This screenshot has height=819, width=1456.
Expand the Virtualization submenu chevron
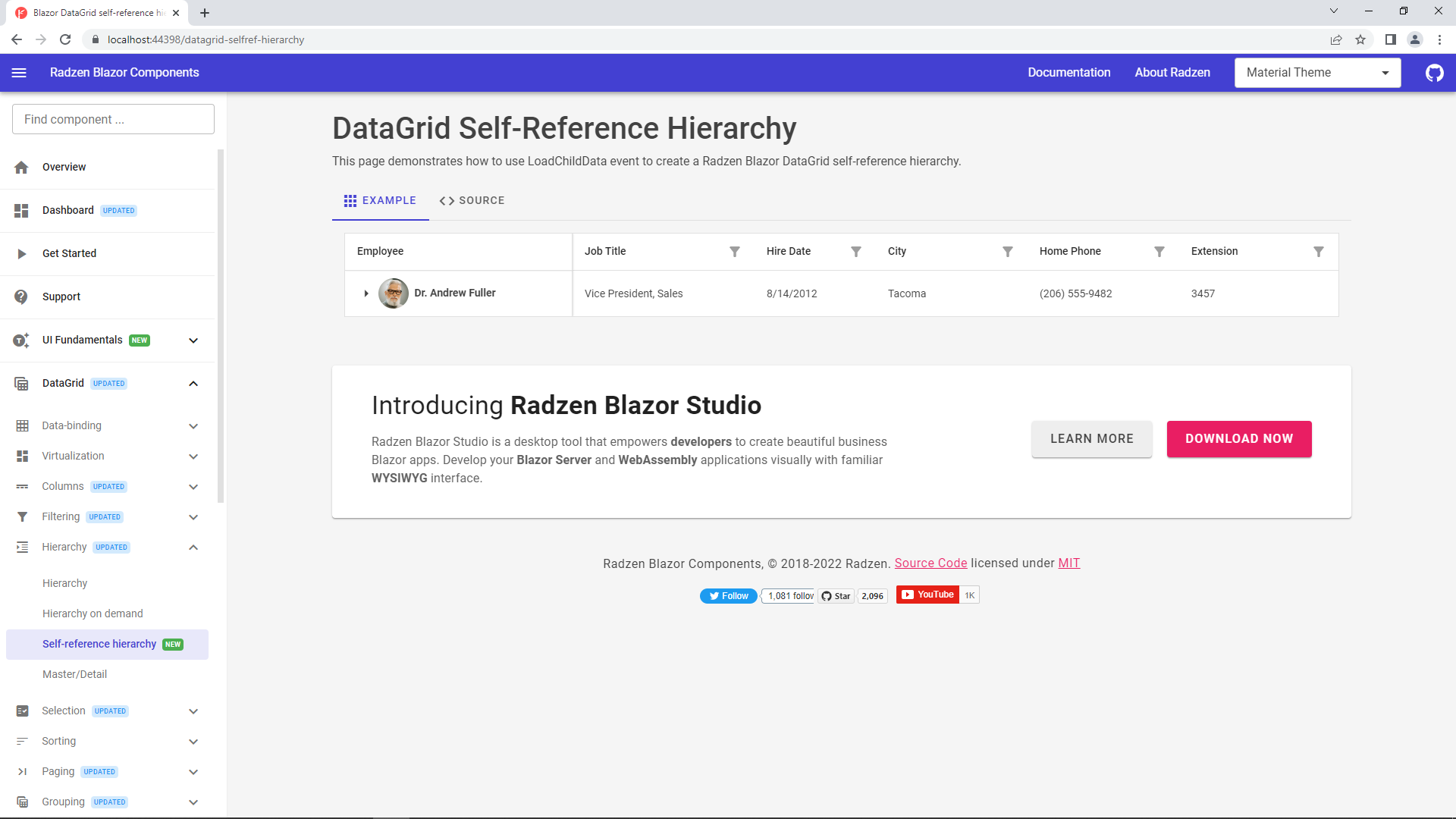tap(193, 457)
